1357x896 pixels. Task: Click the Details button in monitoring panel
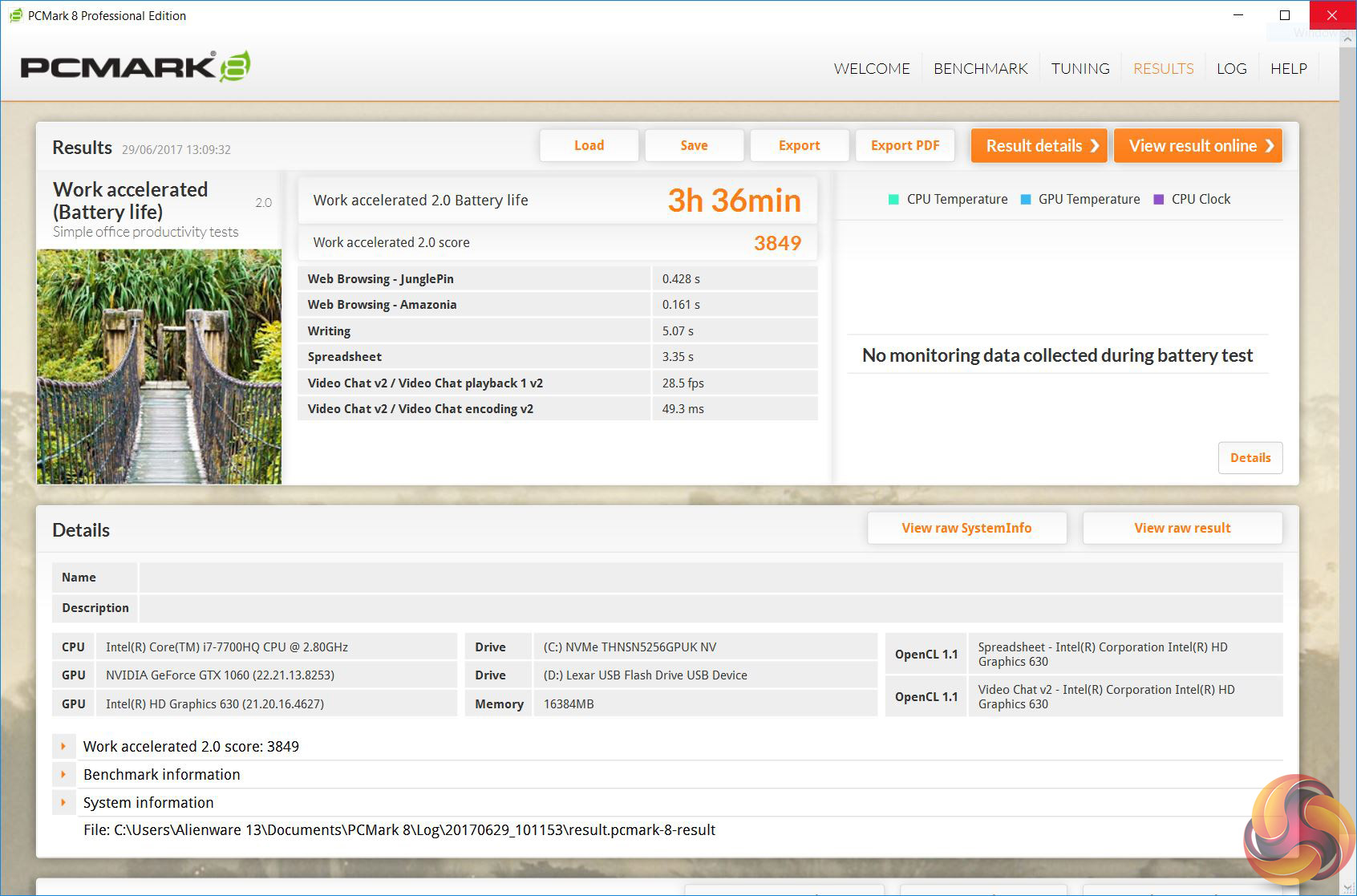[1250, 458]
